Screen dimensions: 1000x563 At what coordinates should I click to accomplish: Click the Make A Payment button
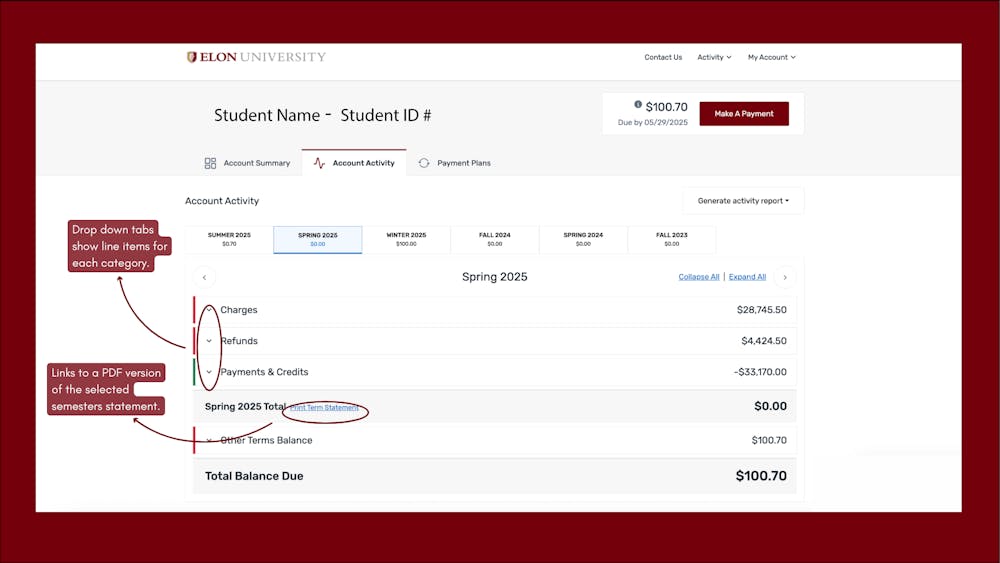coord(743,114)
